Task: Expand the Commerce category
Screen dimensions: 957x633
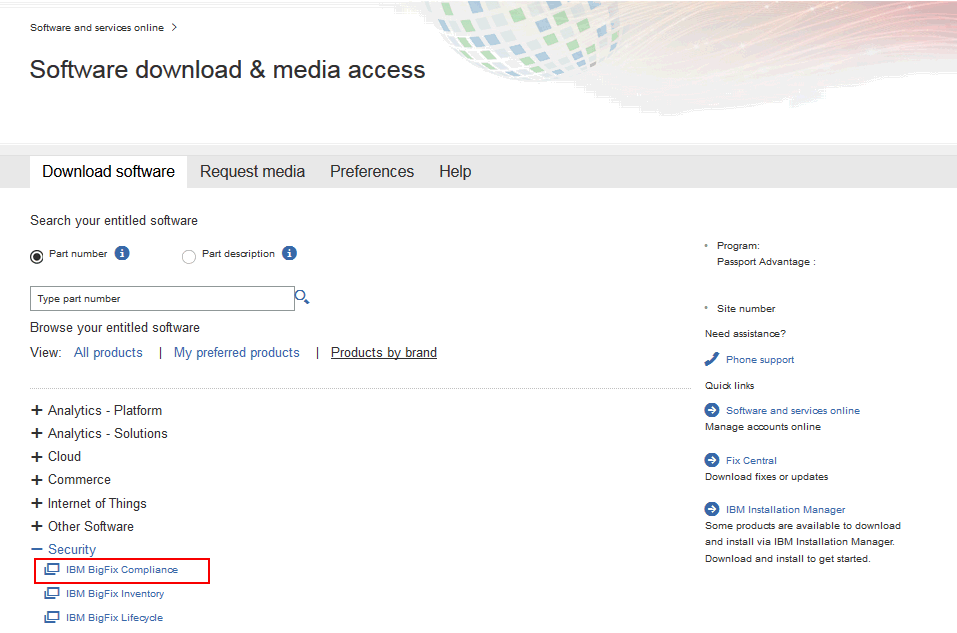Action: (x=37, y=480)
